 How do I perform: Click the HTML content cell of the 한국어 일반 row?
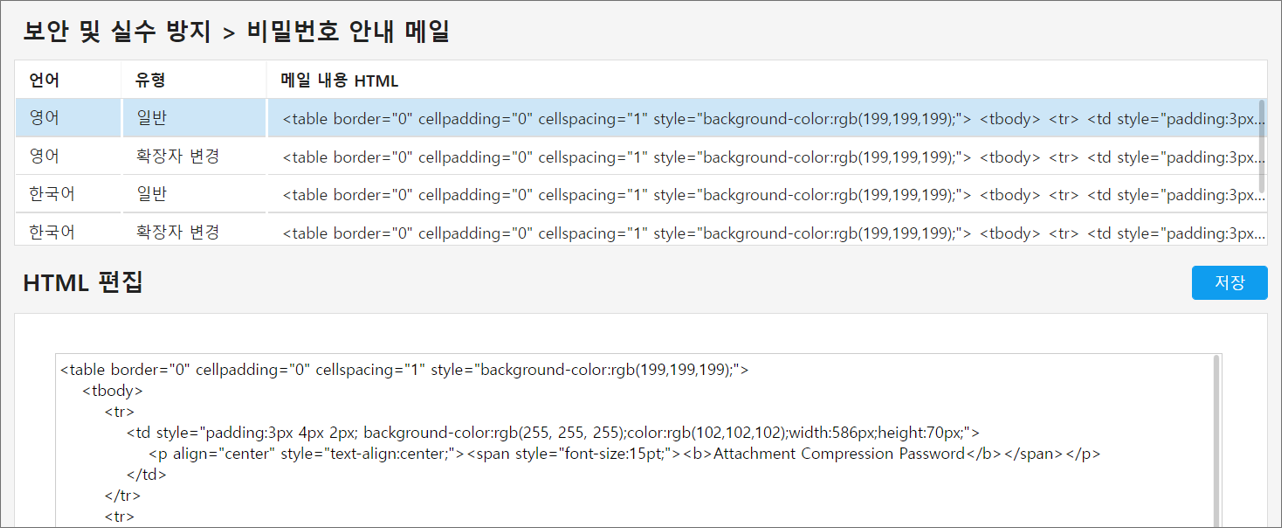tap(760, 194)
